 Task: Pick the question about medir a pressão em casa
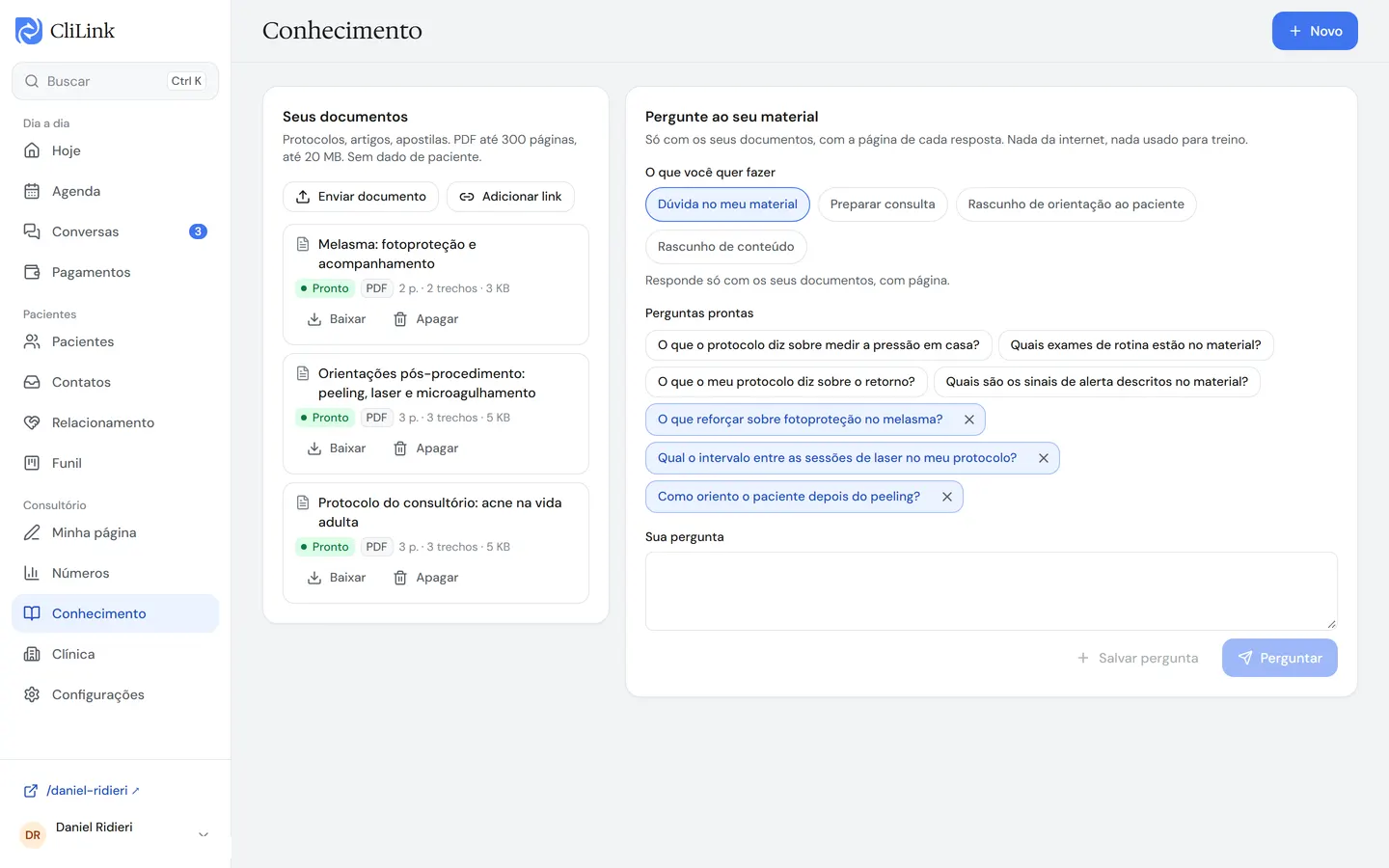pos(818,345)
